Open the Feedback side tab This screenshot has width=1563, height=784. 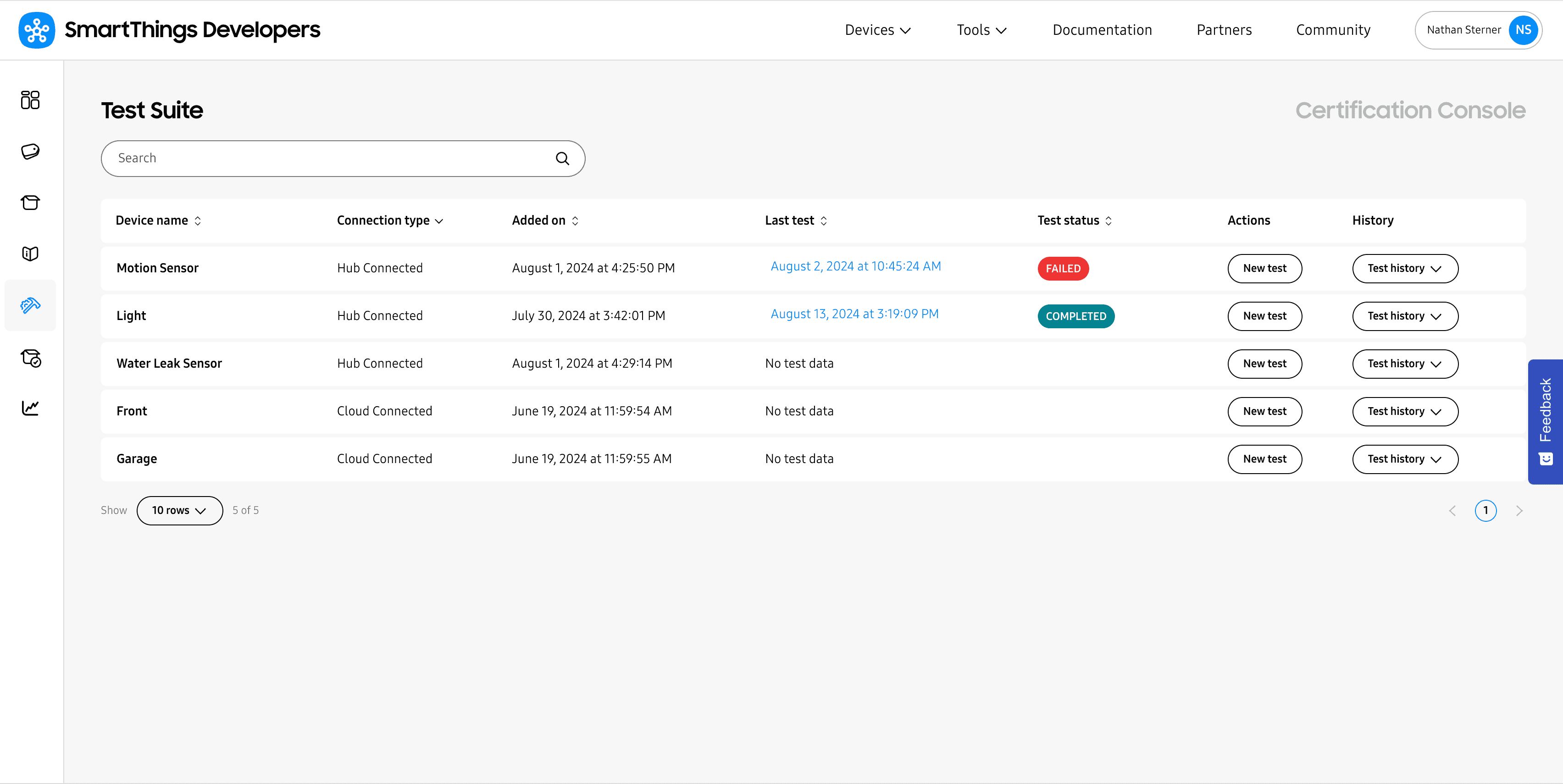pos(1545,421)
